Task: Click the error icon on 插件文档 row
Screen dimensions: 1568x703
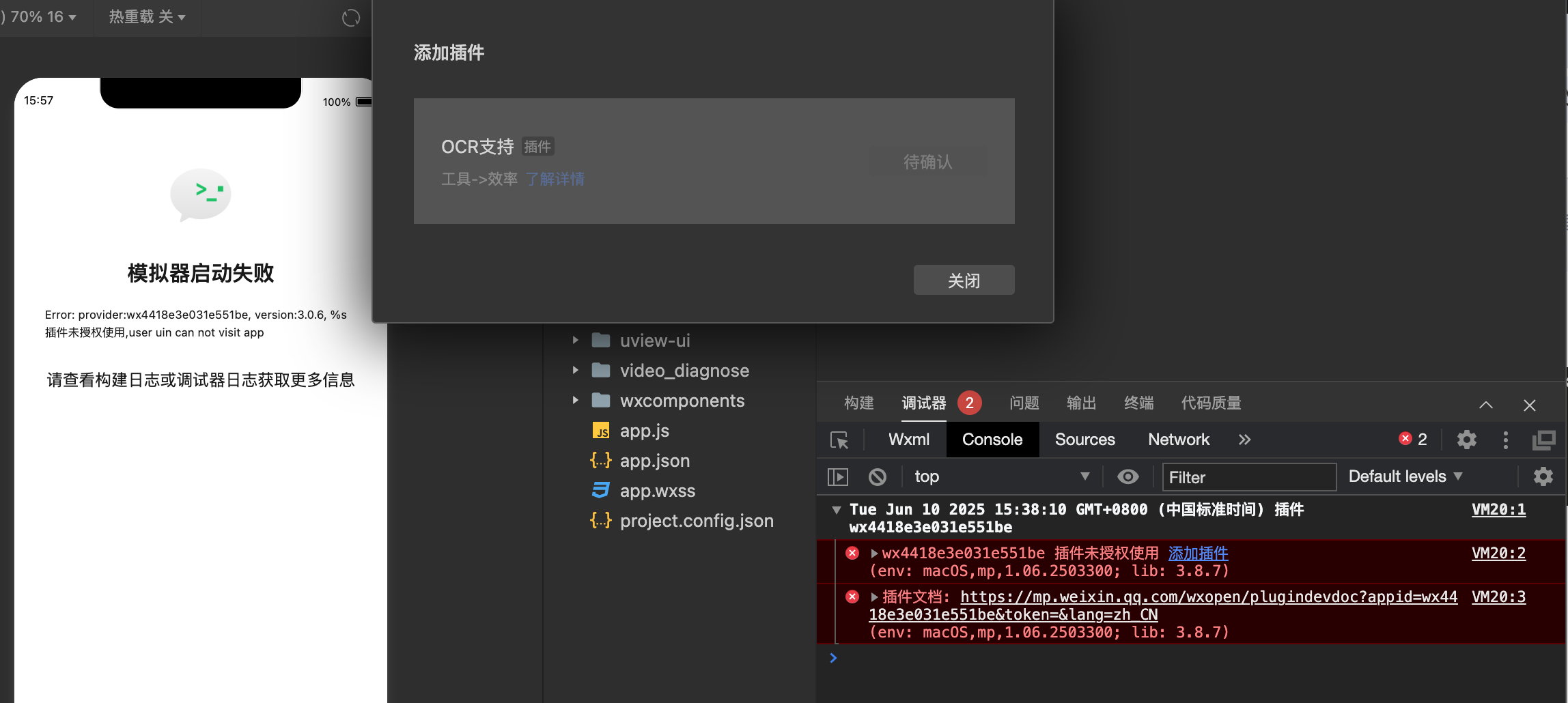Action: [852, 597]
